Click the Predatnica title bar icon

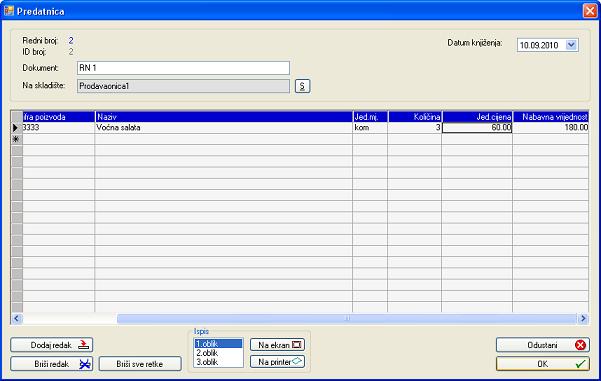(x=9, y=11)
